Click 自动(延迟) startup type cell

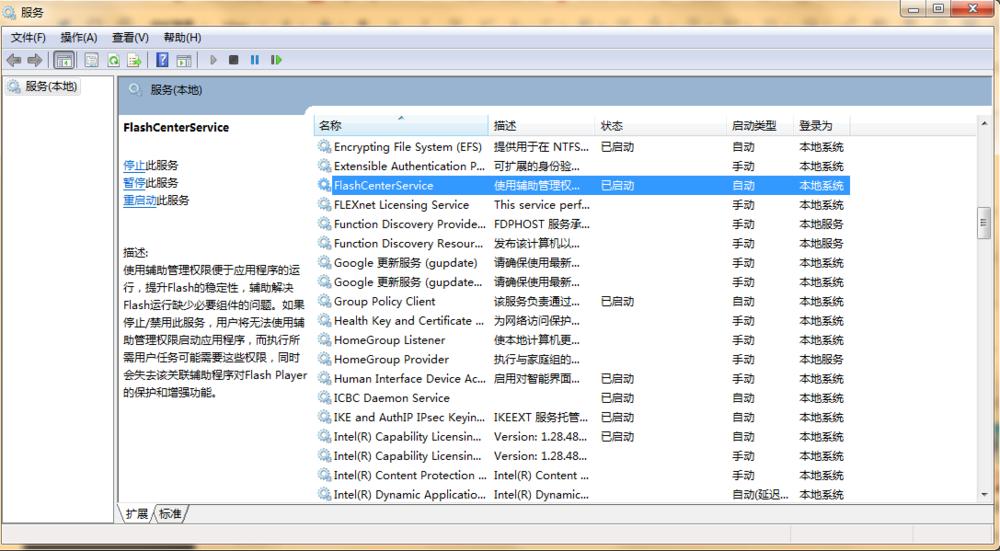click(x=760, y=494)
